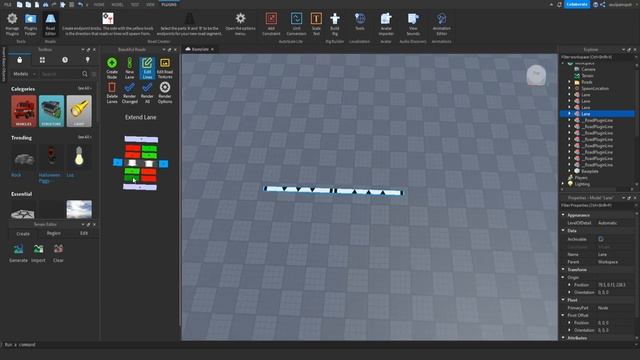Viewport: 640px width, 360px height.
Task: Open the Road Creator options menu gear
Action: [240, 18]
